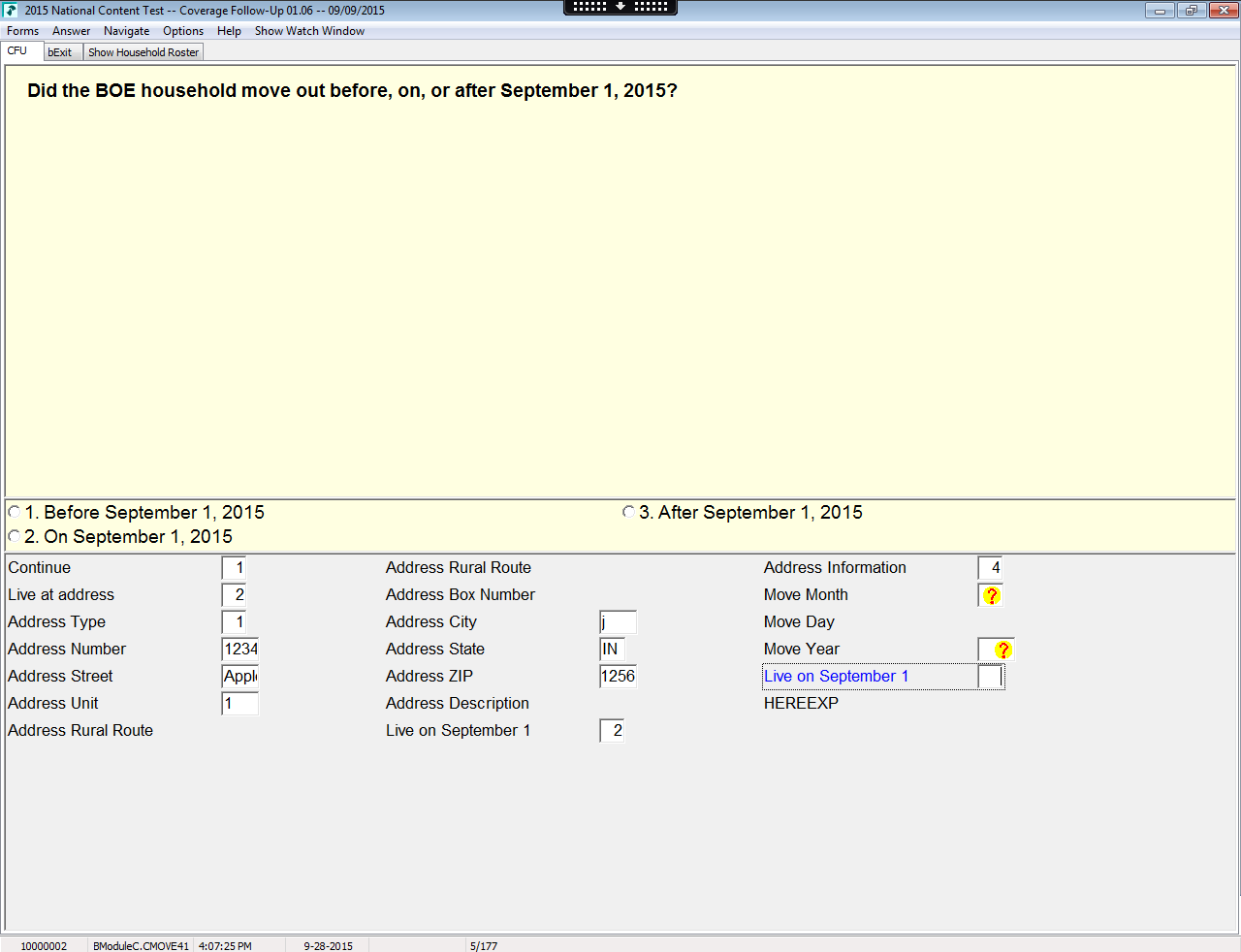Click the 'Address State' label

(435, 650)
